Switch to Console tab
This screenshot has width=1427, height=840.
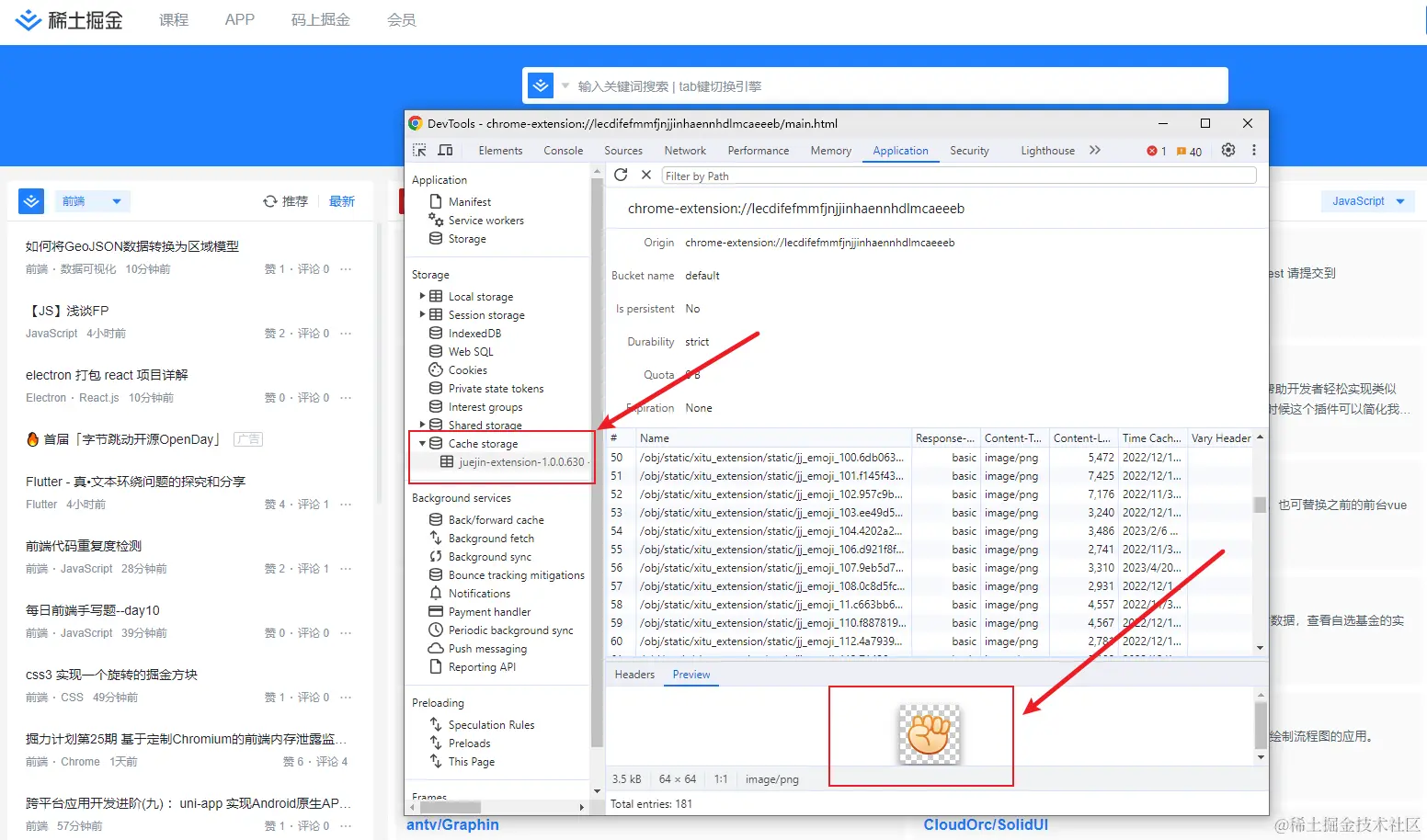point(564,151)
